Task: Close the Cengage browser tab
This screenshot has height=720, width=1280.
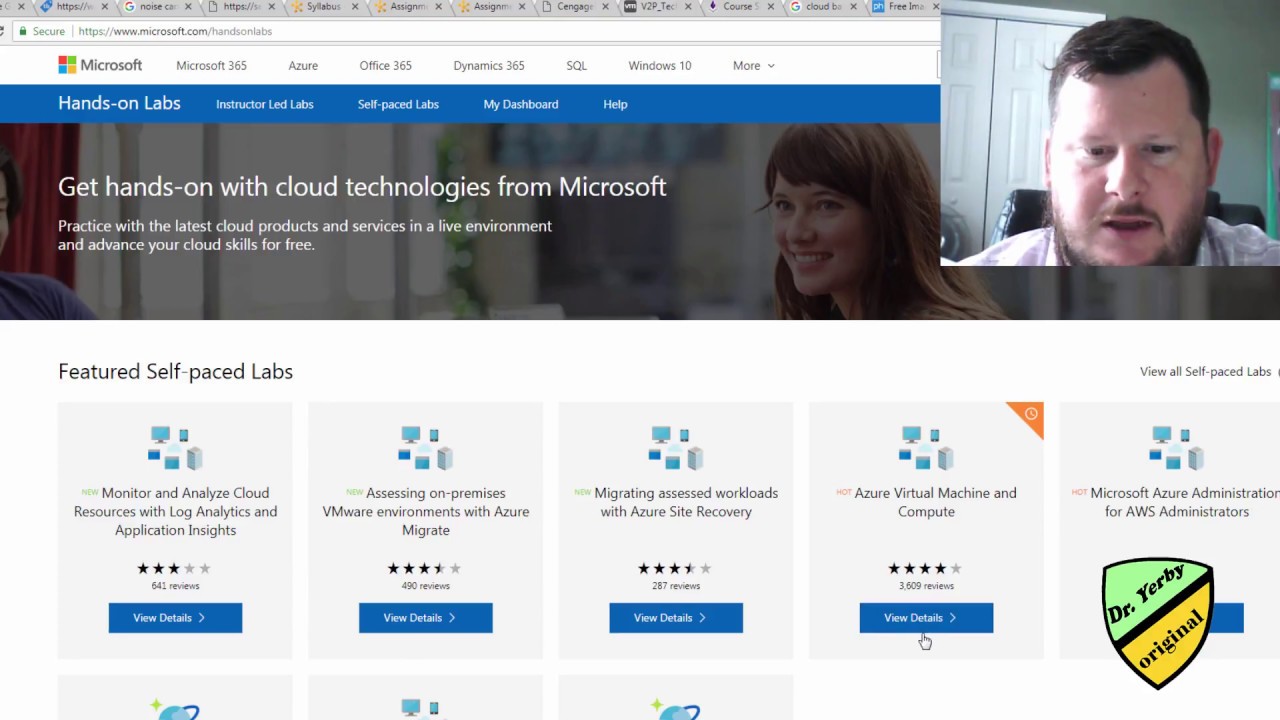Action: (603, 7)
